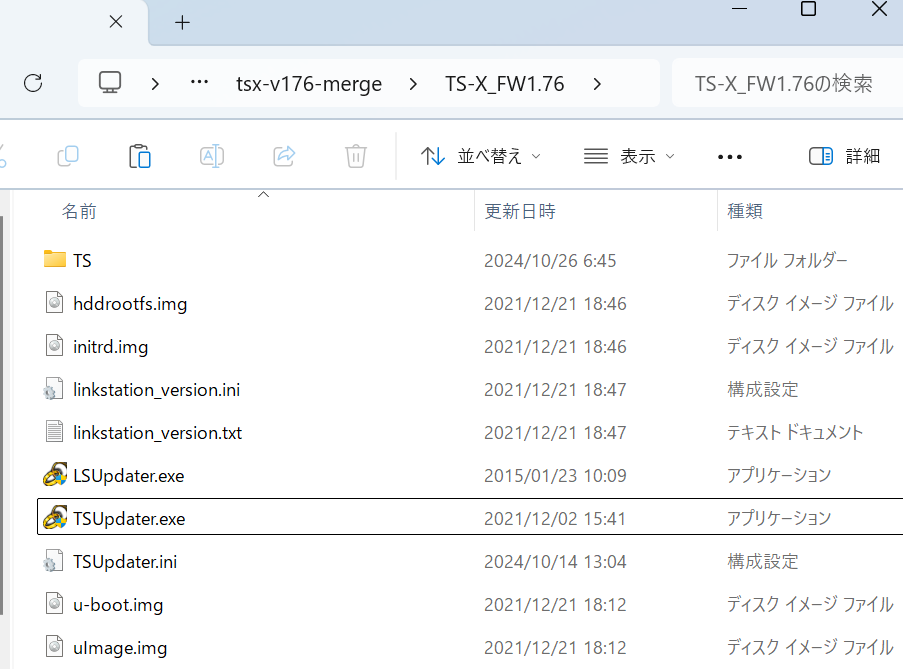Expand chevron after TS-X_FW1.76
Image resolution: width=903 pixels, height=669 pixels.
click(597, 84)
